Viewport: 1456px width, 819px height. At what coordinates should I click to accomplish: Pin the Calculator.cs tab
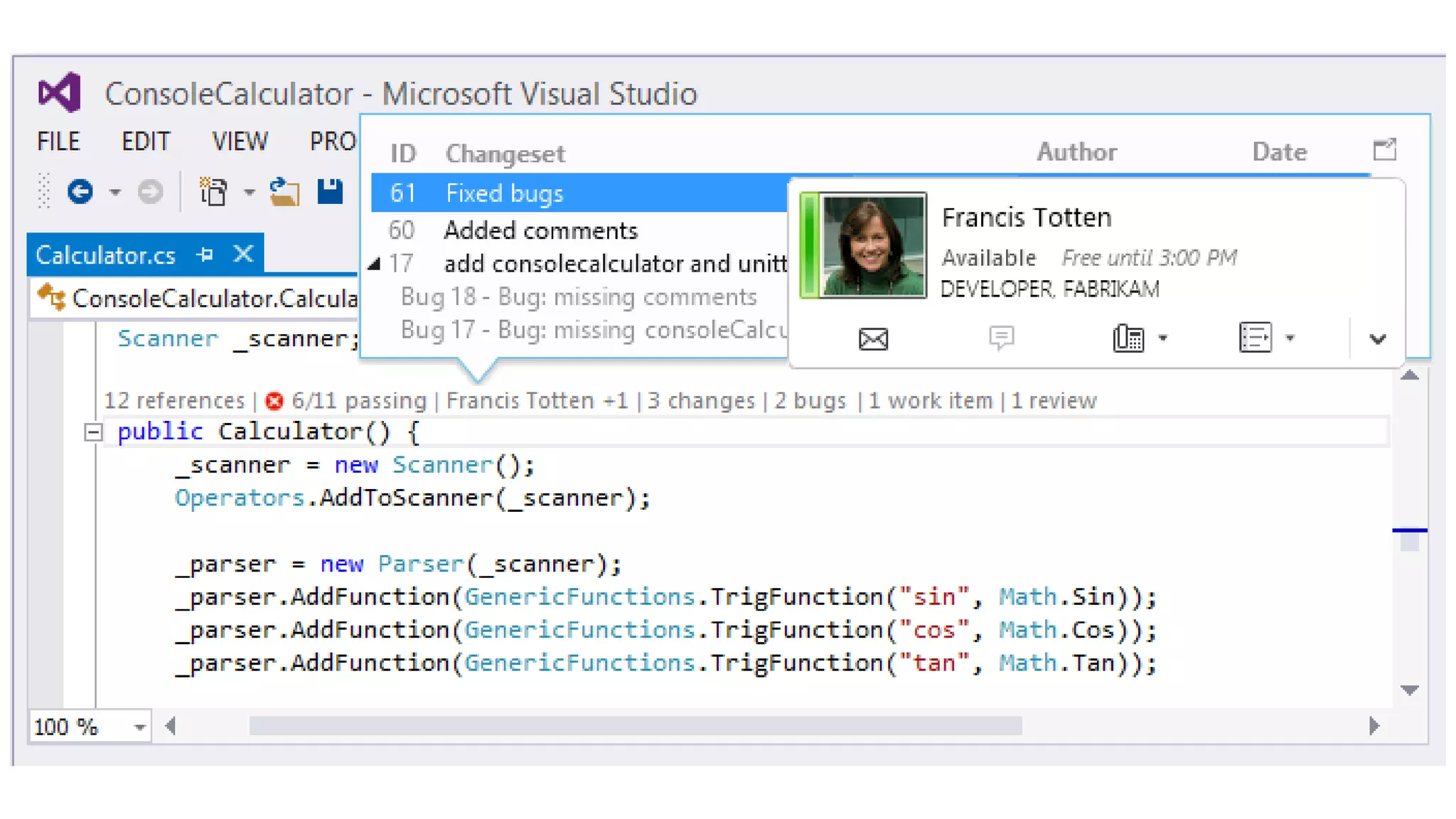[205, 255]
